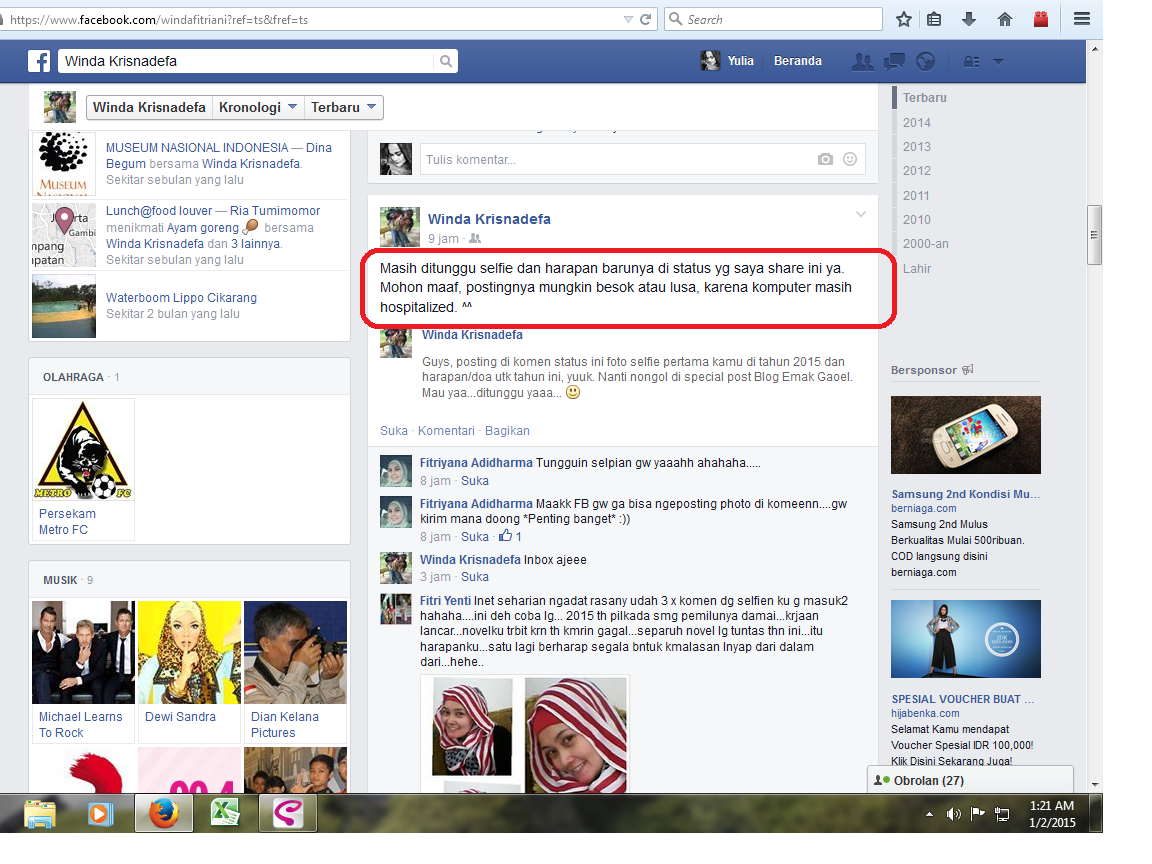Open Yulia profile link
Screen dimensions: 1152x864
click(x=727, y=61)
